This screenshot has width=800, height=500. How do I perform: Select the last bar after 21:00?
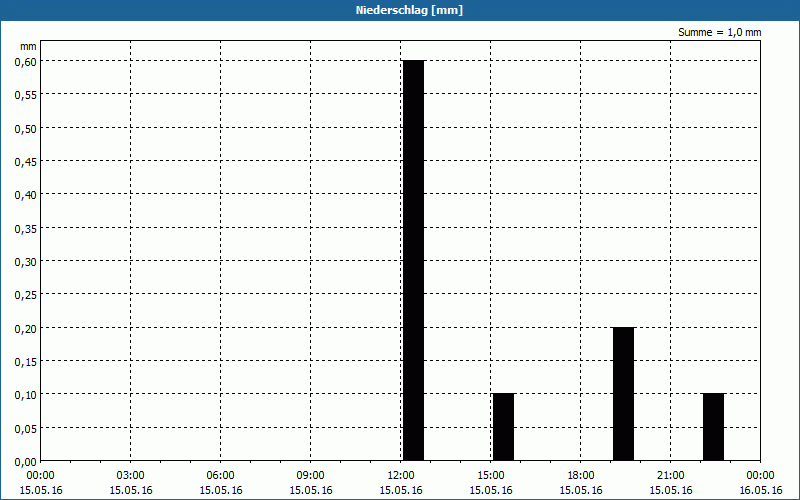[x=713, y=427]
